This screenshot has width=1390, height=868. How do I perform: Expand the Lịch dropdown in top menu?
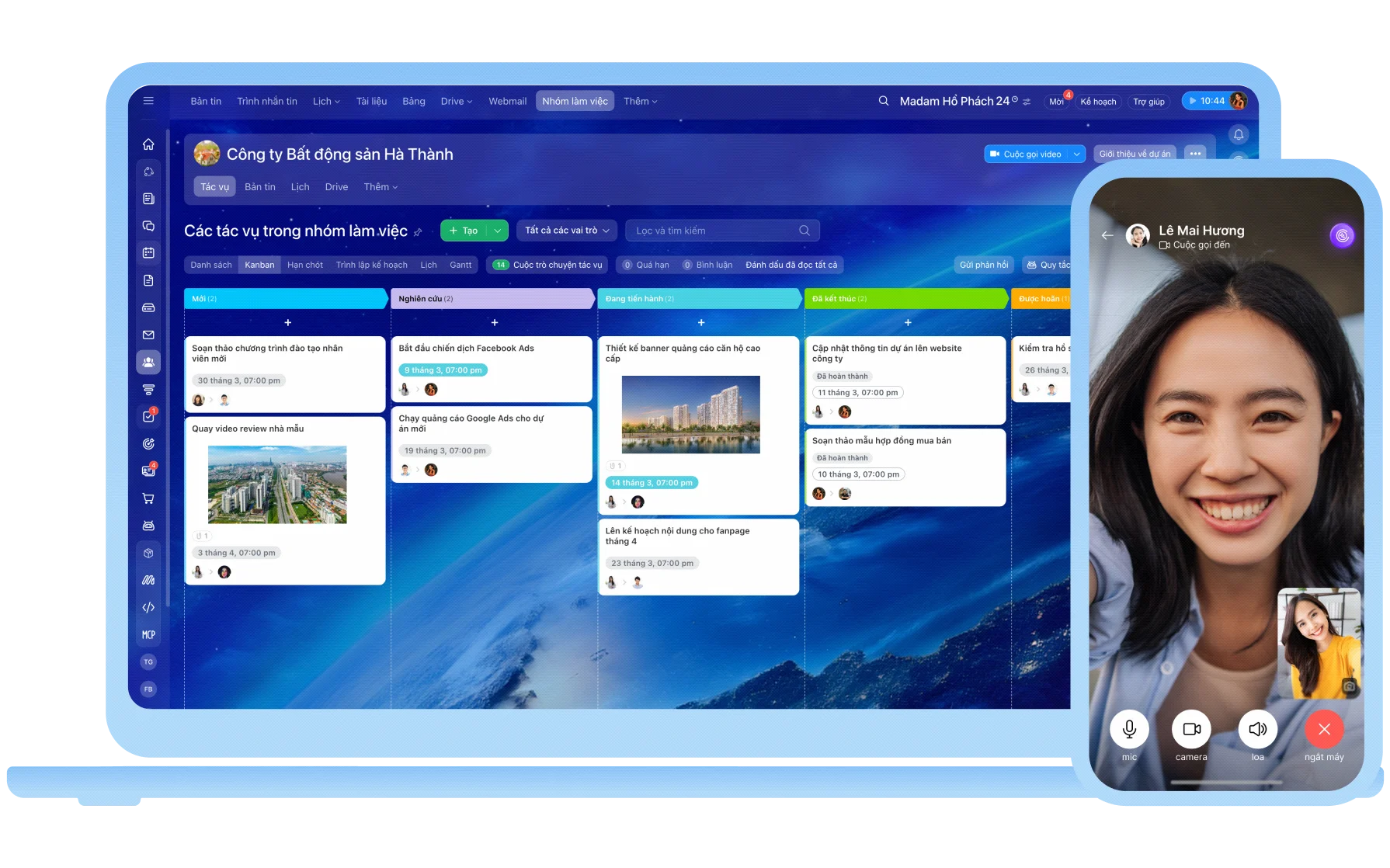coord(326,101)
